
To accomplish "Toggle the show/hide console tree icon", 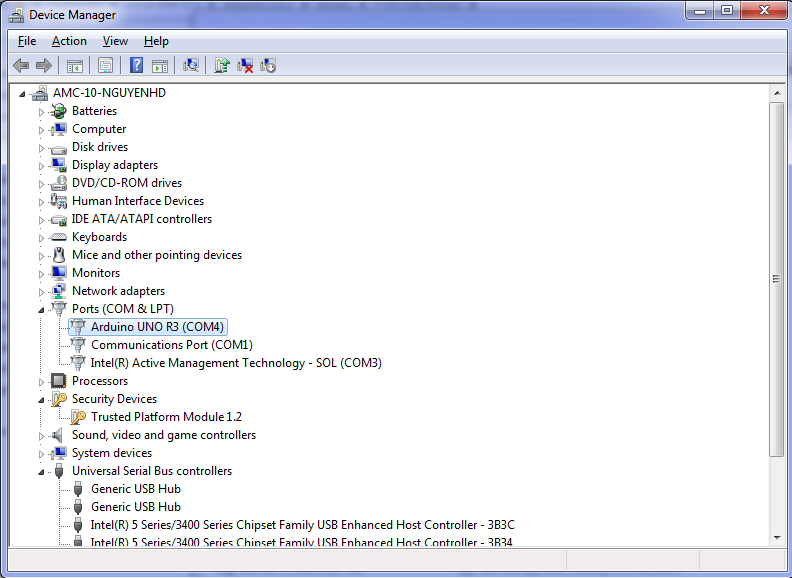I will pyautogui.click(x=75, y=65).
